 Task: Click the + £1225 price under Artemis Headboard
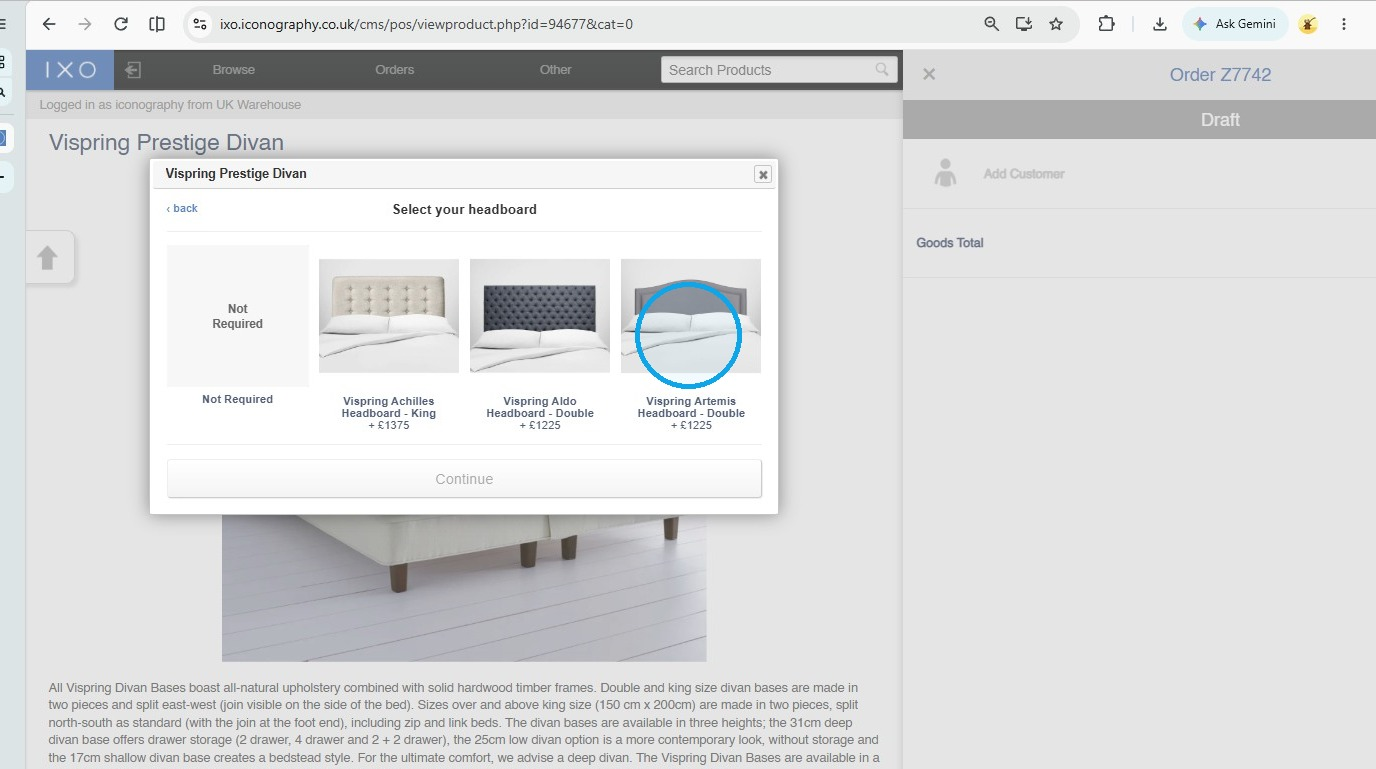click(691, 425)
